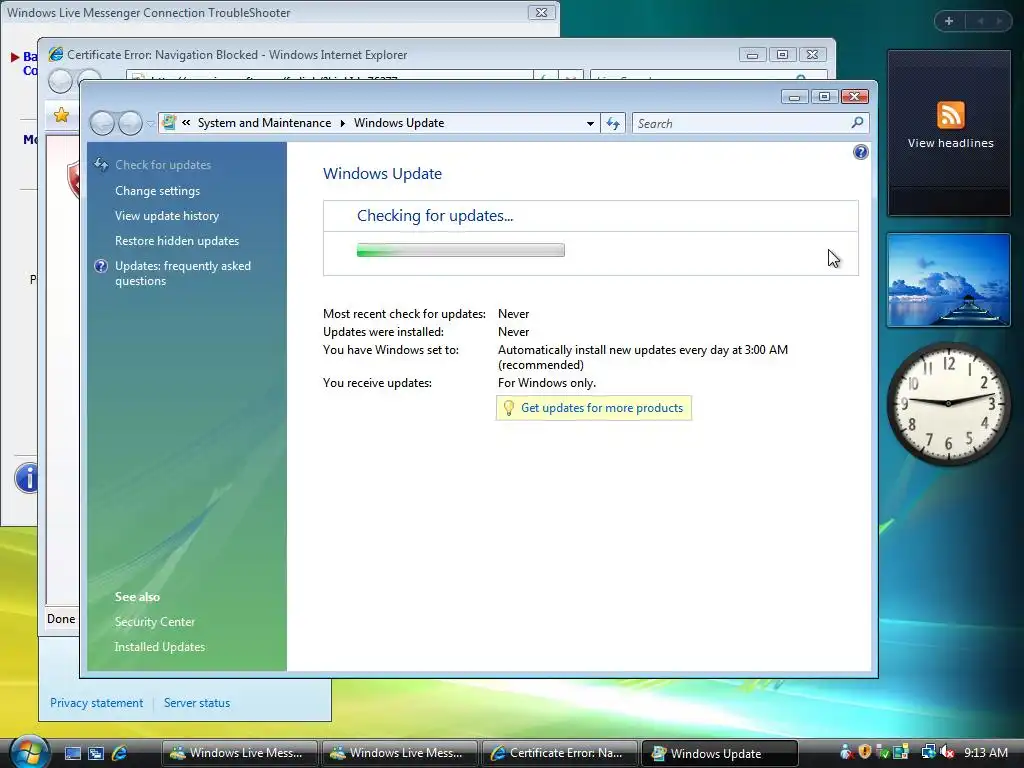Select System and Maintenance in the breadcrumb
Image resolution: width=1024 pixels, height=768 pixels.
tap(264, 123)
